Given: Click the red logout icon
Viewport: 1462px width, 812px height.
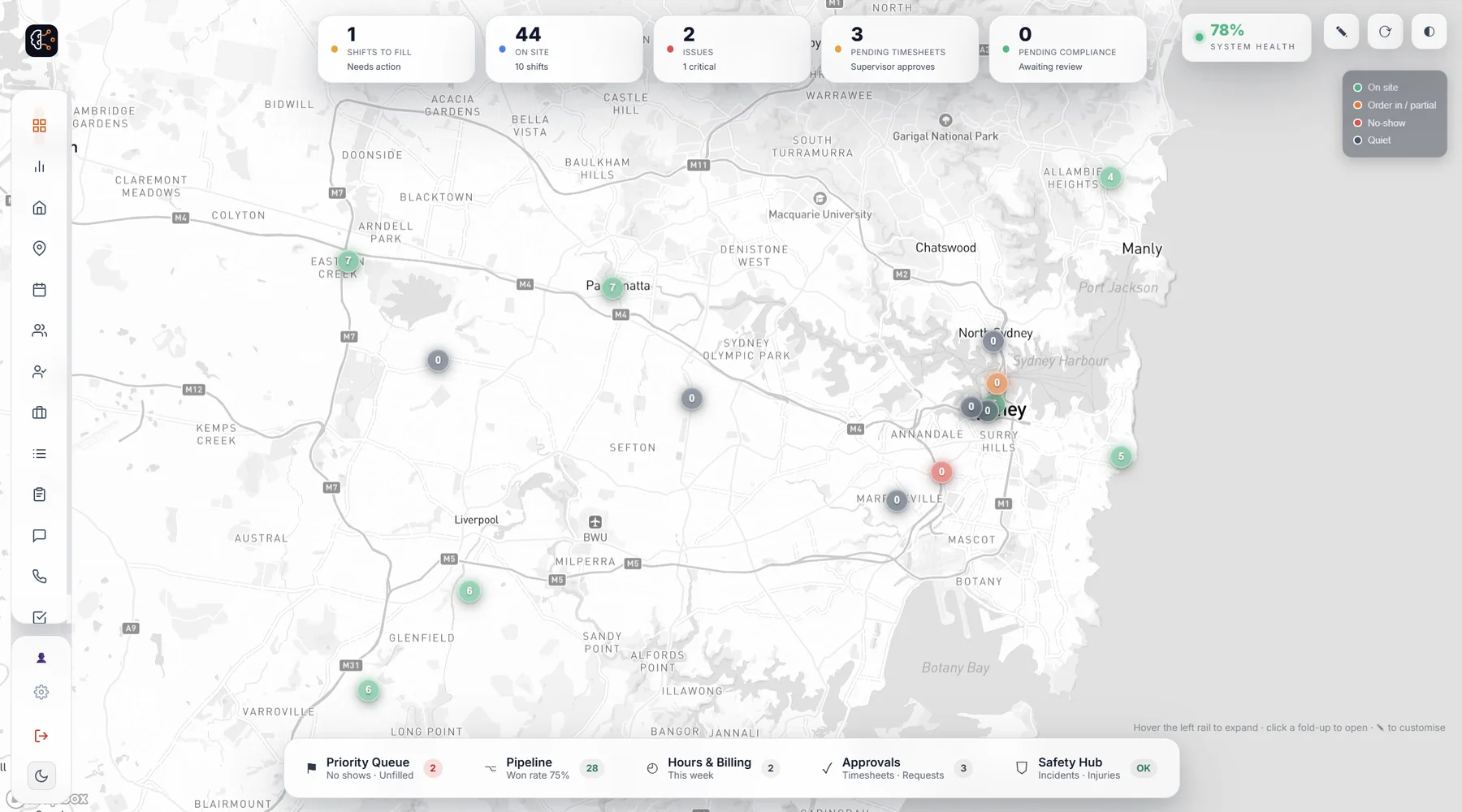Looking at the screenshot, I should pos(41,736).
